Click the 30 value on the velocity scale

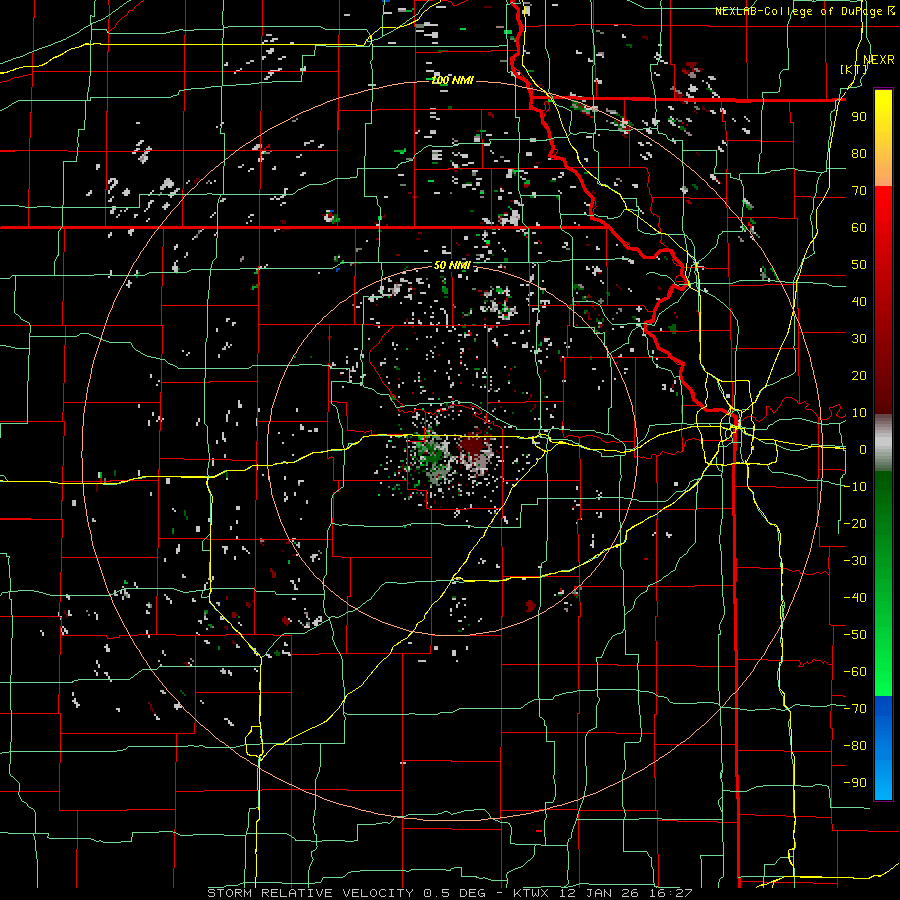859,339
